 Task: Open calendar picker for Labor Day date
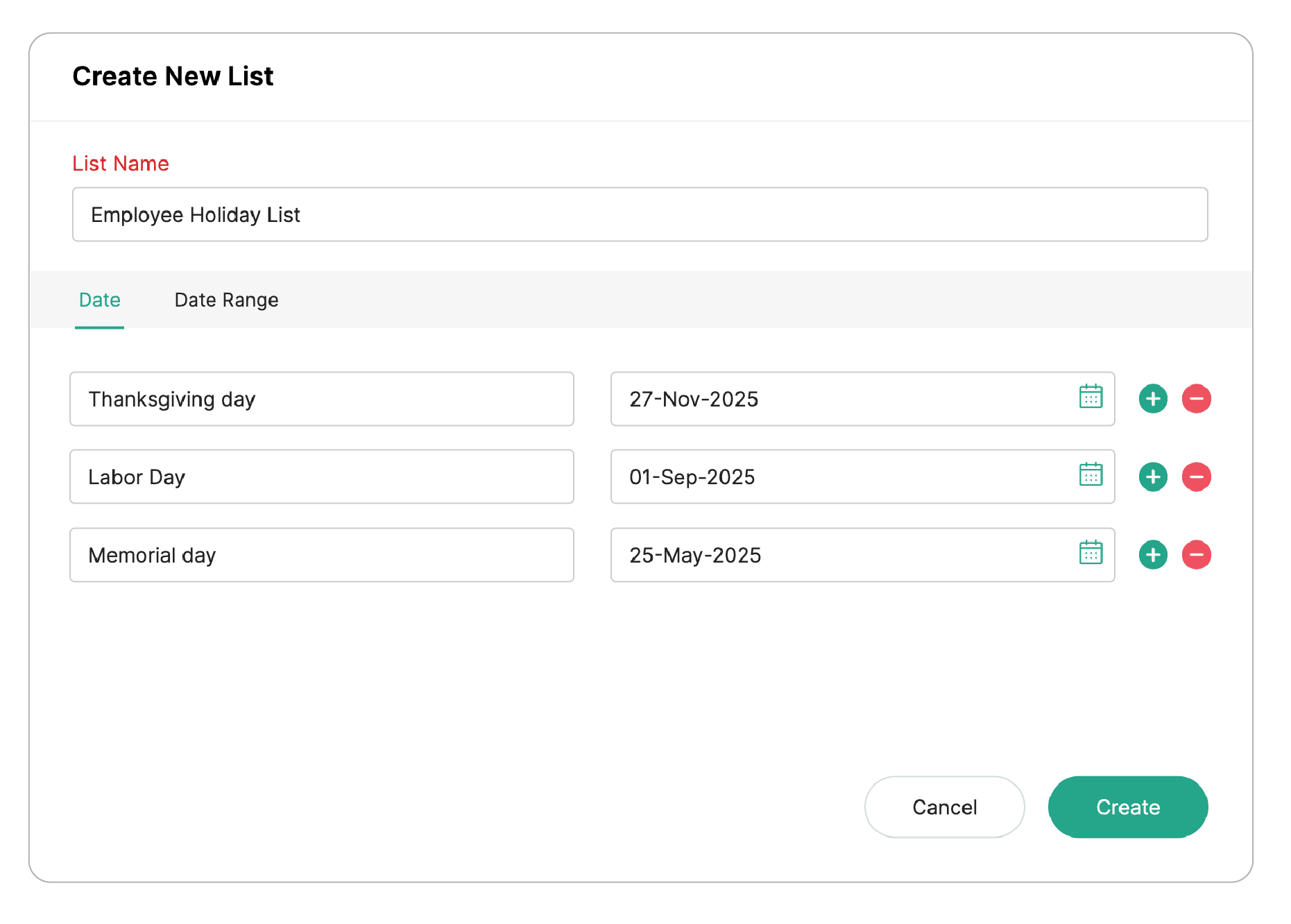click(1091, 475)
